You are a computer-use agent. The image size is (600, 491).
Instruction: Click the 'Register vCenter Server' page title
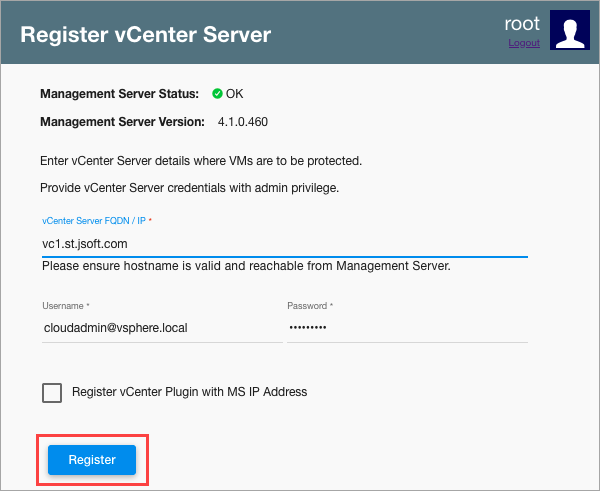[x=145, y=34]
